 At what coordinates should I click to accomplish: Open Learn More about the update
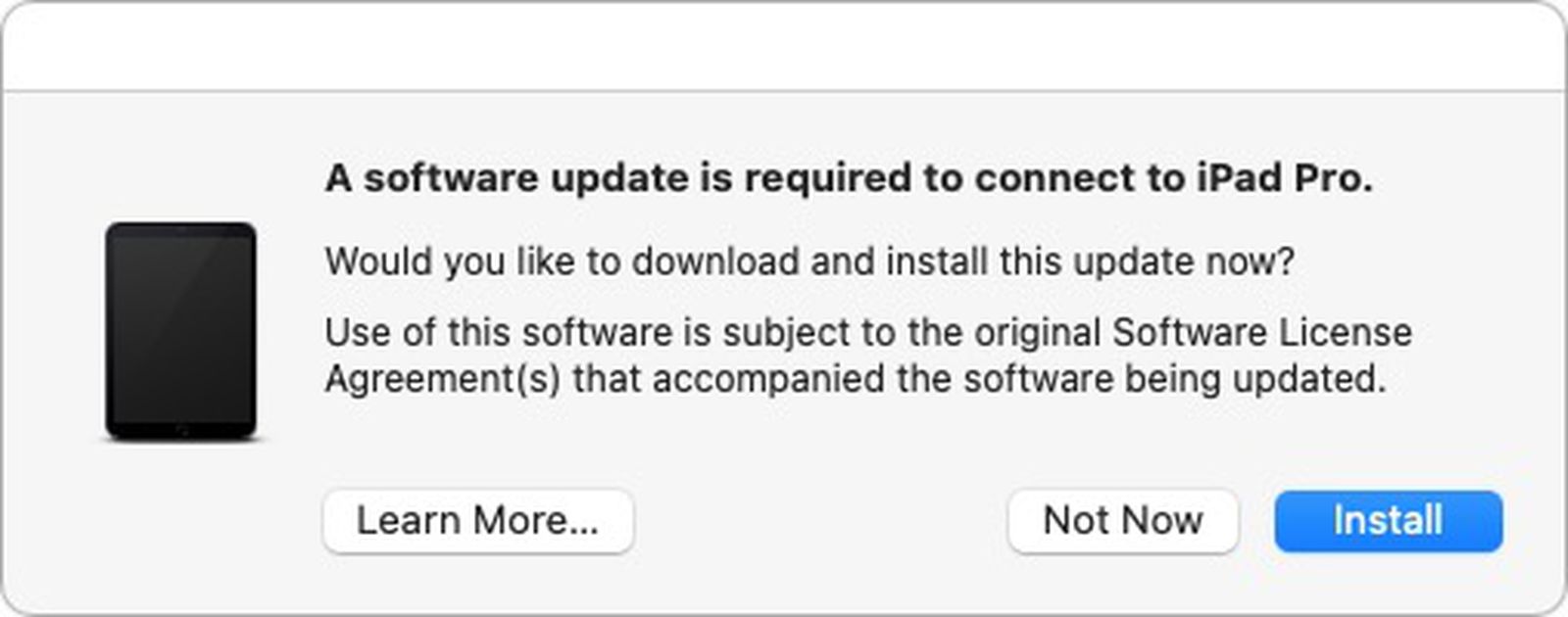[478, 521]
